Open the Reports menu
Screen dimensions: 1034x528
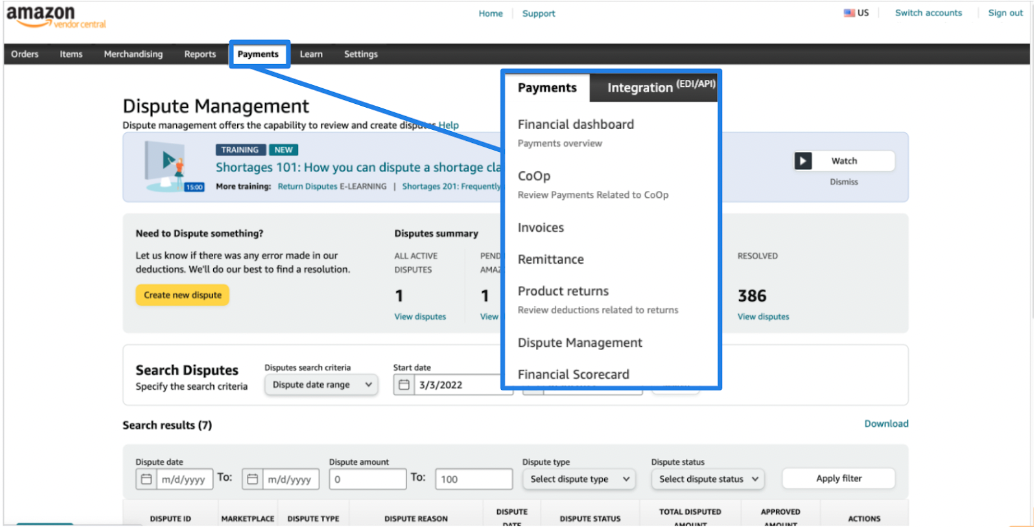tap(200, 54)
